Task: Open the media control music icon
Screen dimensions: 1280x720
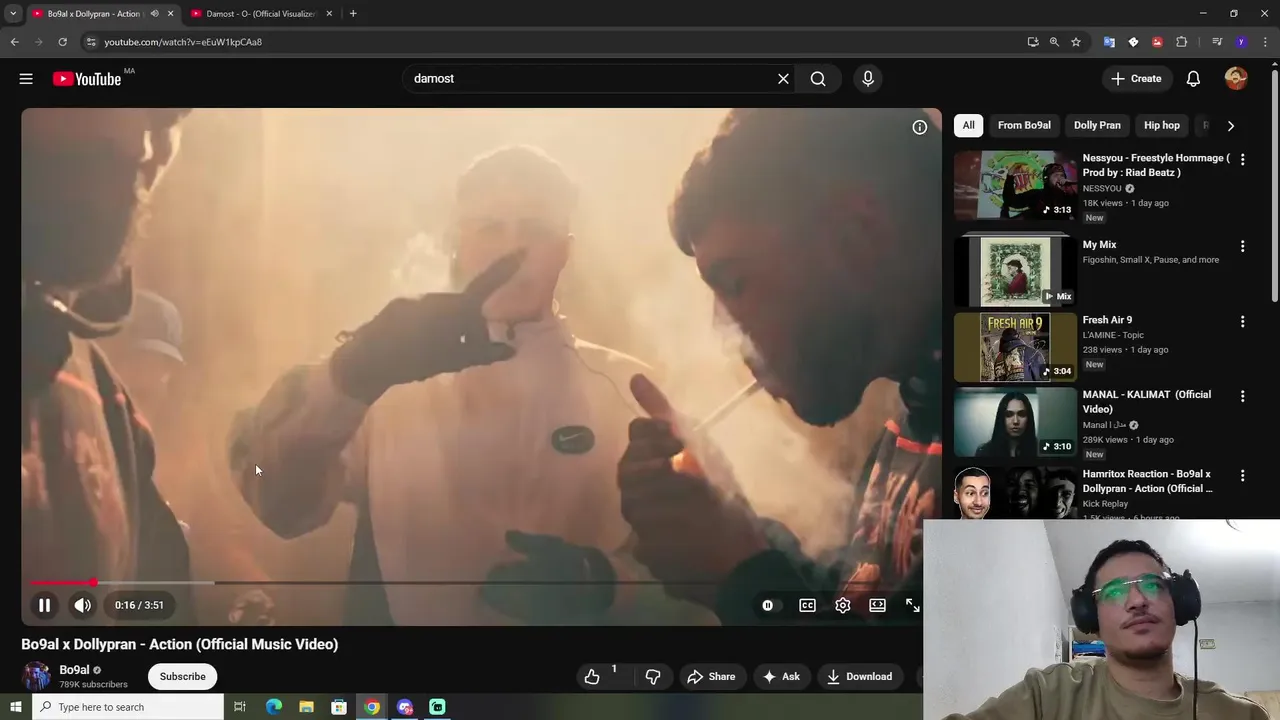Action: pos(1217,42)
